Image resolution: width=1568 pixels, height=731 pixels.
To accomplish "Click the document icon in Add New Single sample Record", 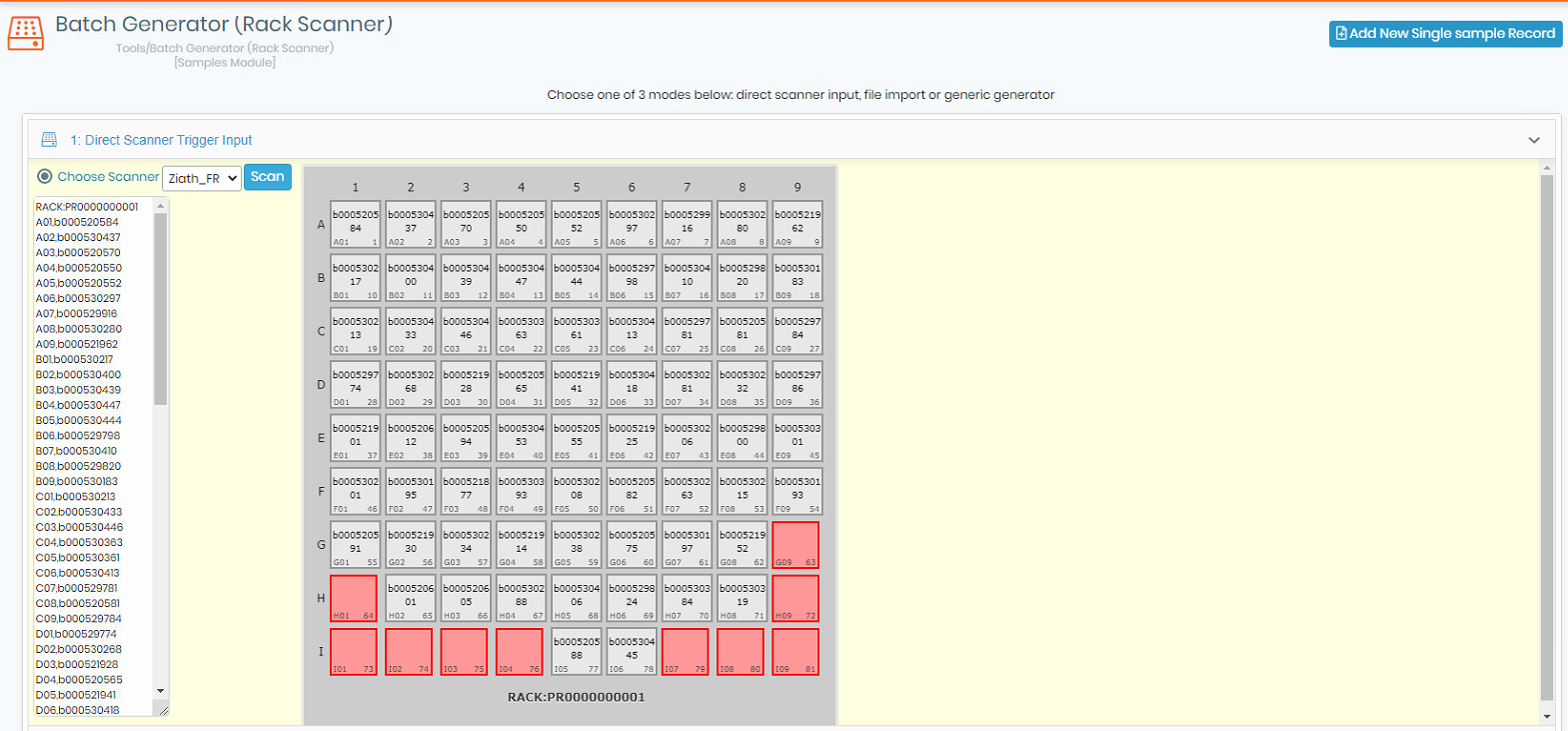I will tap(1341, 34).
